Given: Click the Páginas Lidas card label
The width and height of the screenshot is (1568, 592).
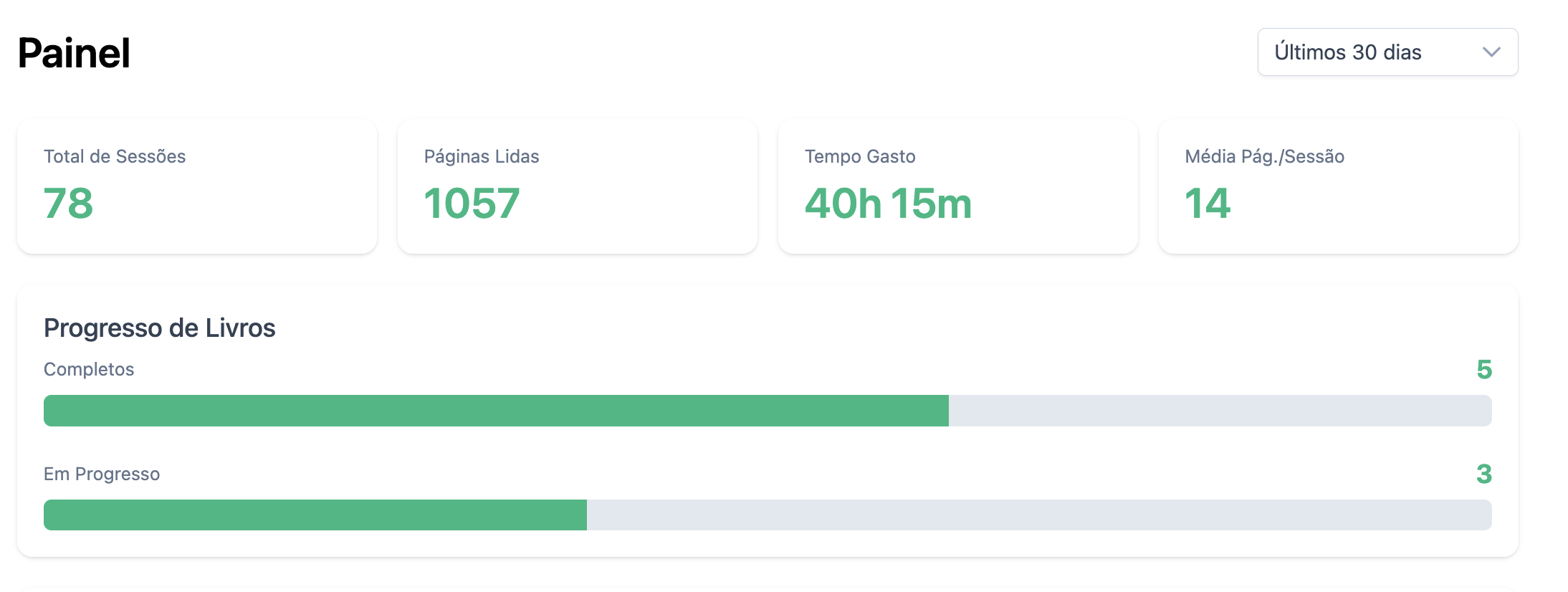Looking at the screenshot, I should click(x=482, y=156).
